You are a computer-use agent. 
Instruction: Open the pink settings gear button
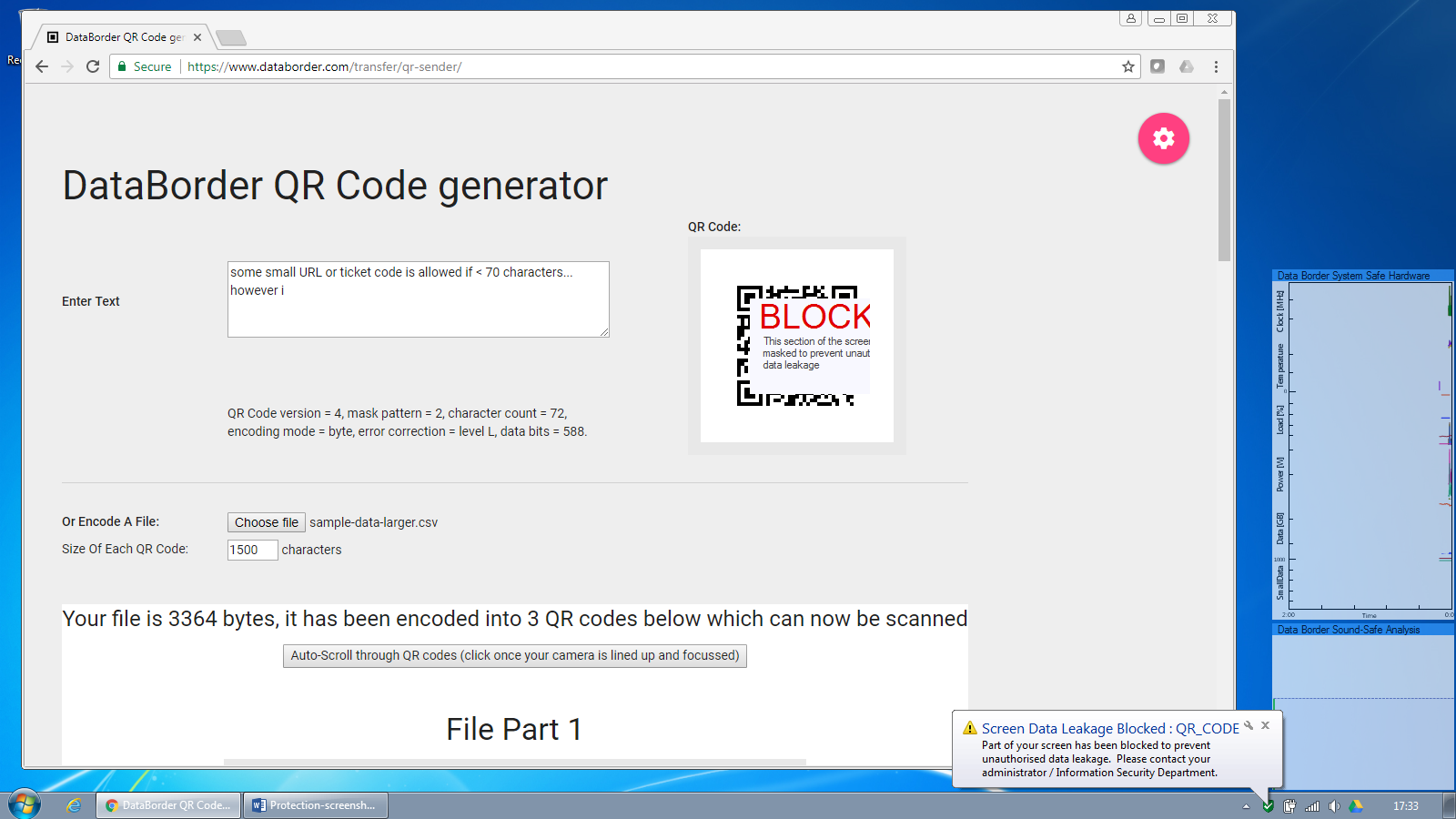click(1163, 138)
